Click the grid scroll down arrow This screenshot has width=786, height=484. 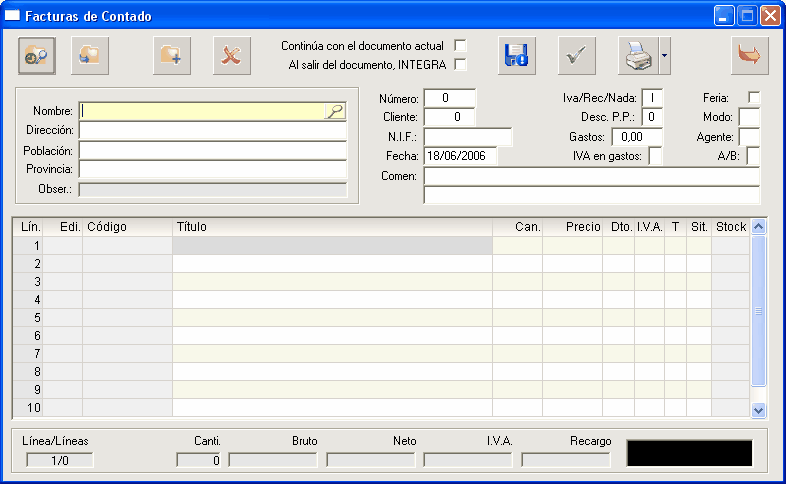tap(758, 410)
